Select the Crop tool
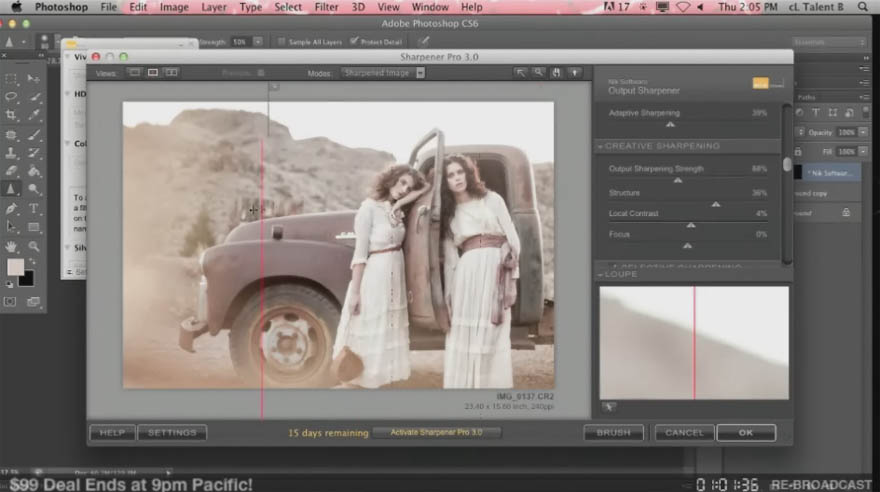The height and width of the screenshot is (492, 880). point(11,115)
